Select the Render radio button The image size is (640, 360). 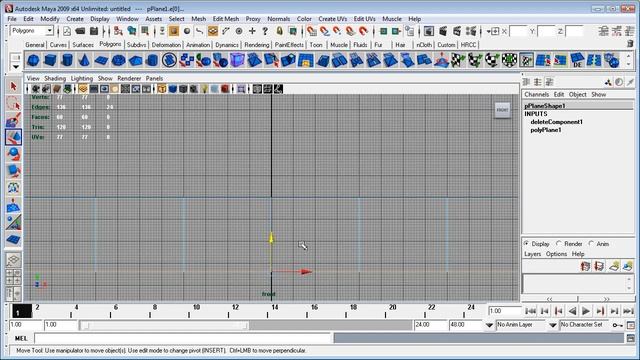click(559, 243)
